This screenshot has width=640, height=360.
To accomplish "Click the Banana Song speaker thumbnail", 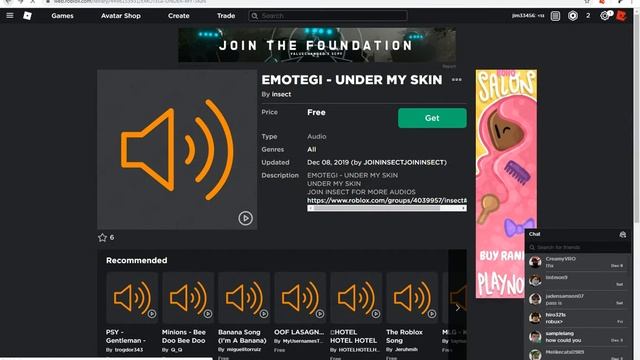I will pos(244,298).
